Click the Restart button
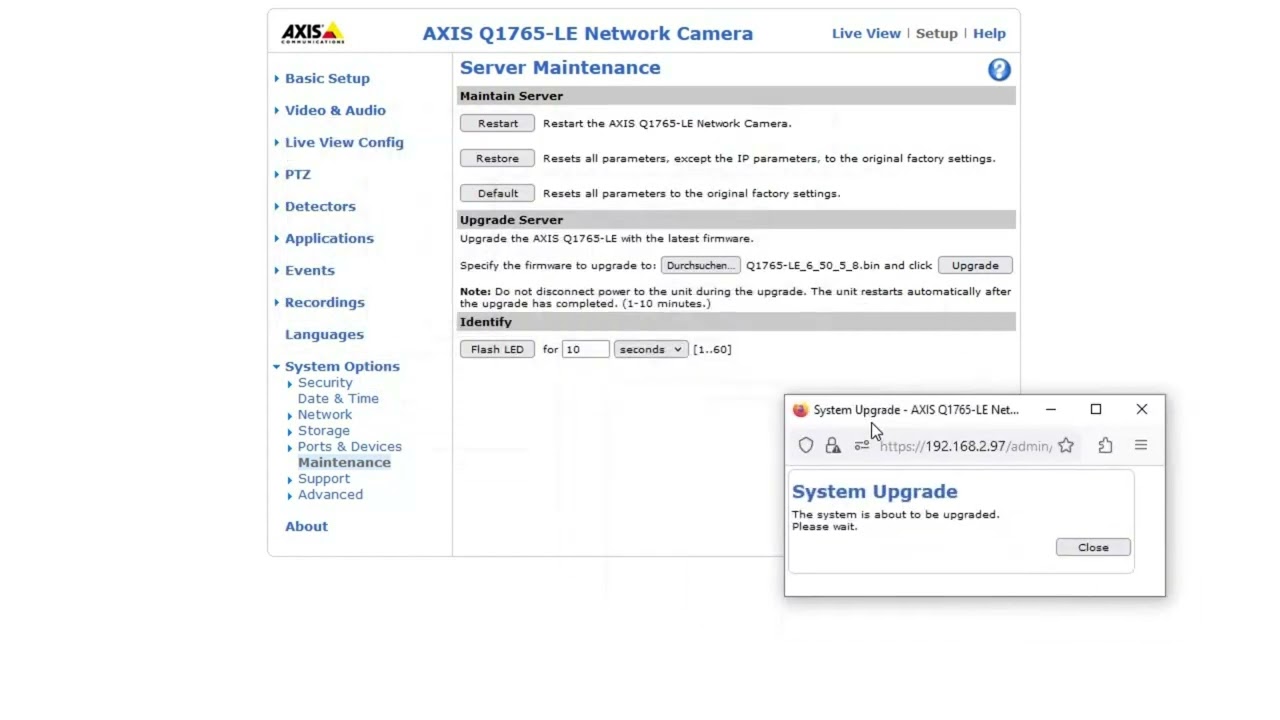This screenshot has width=1280, height=720. click(497, 123)
